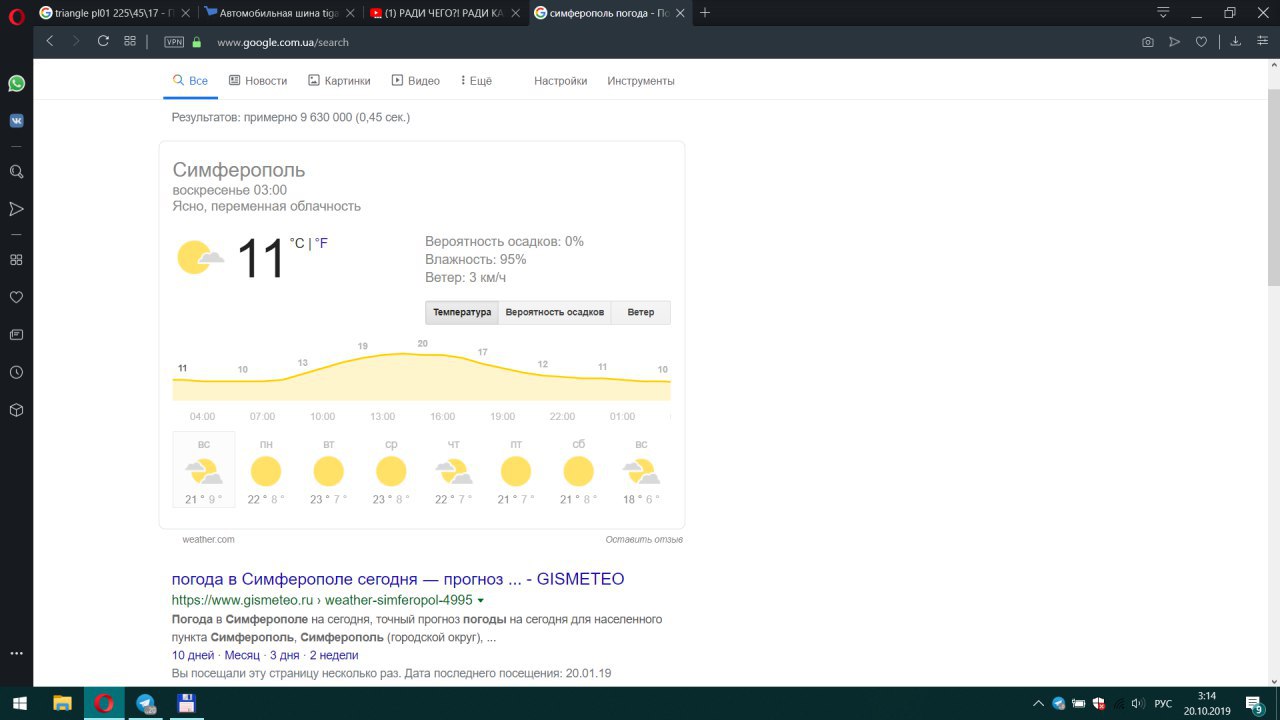Open the sidebar three-dot setup menu
Screen dimensions: 1280x720
click(x=16, y=653)
